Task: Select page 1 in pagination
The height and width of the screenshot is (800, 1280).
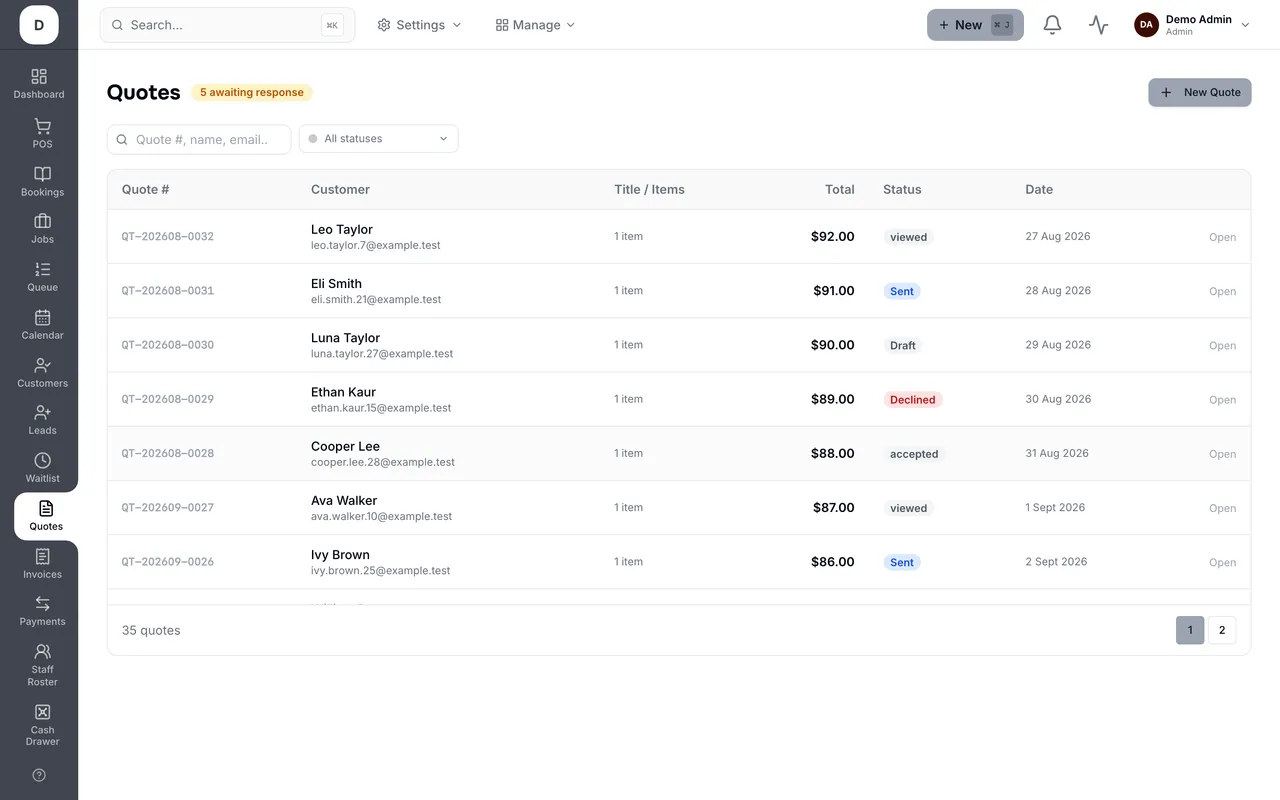Action: click(1190, 630)
